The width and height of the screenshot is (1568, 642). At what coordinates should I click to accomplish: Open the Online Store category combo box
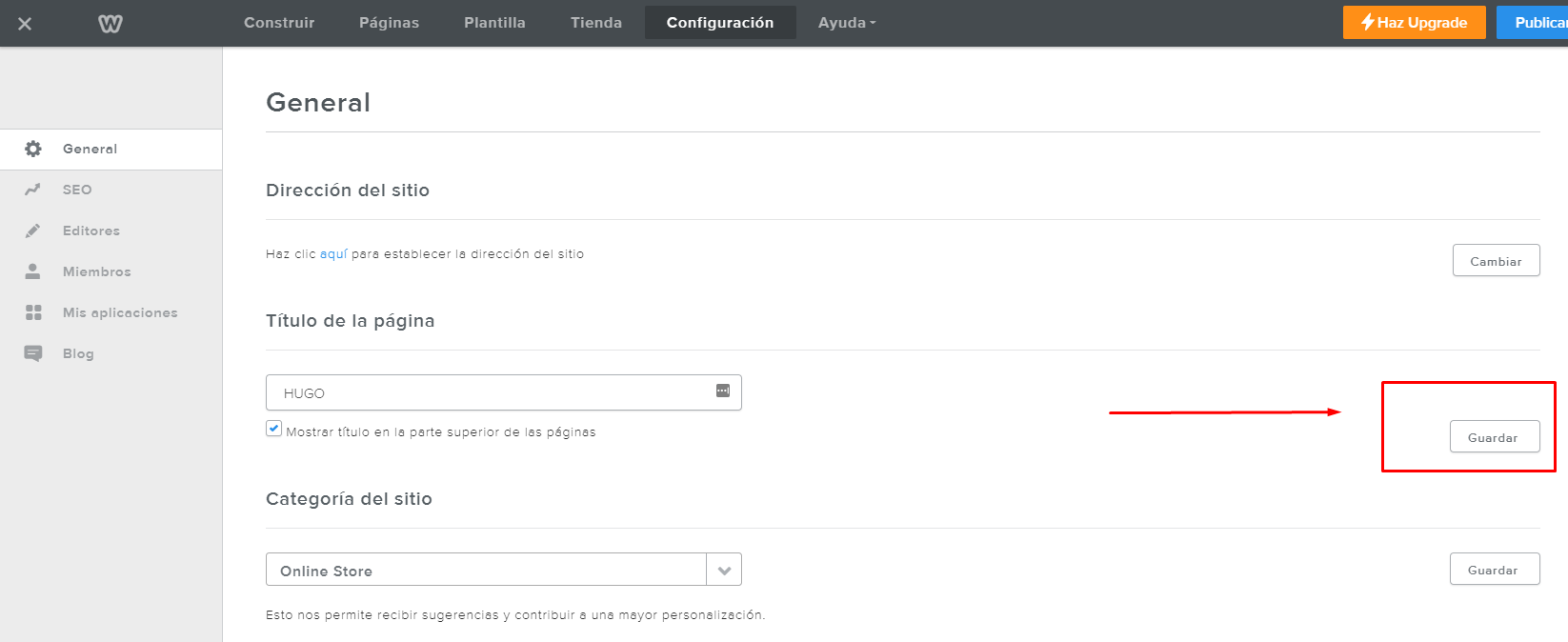[x=504, y=570]
